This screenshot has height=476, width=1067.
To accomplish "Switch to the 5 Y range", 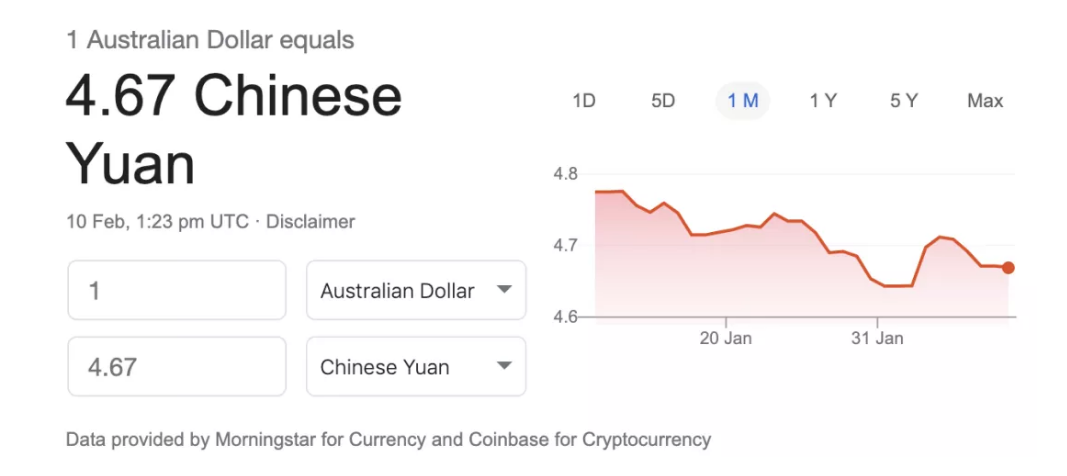I will (904, 101).
